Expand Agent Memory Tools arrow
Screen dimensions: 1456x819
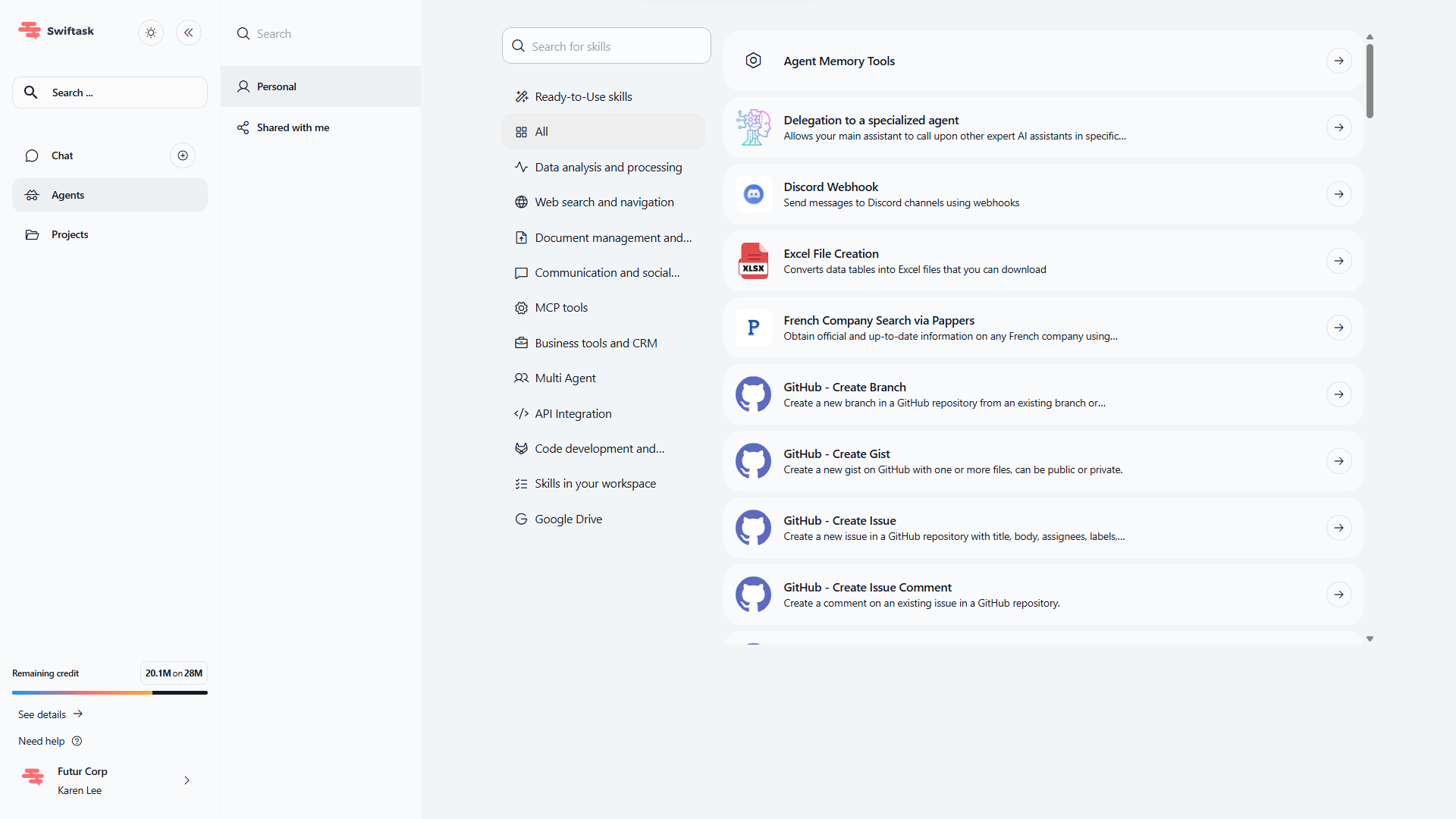[1339, 61]
